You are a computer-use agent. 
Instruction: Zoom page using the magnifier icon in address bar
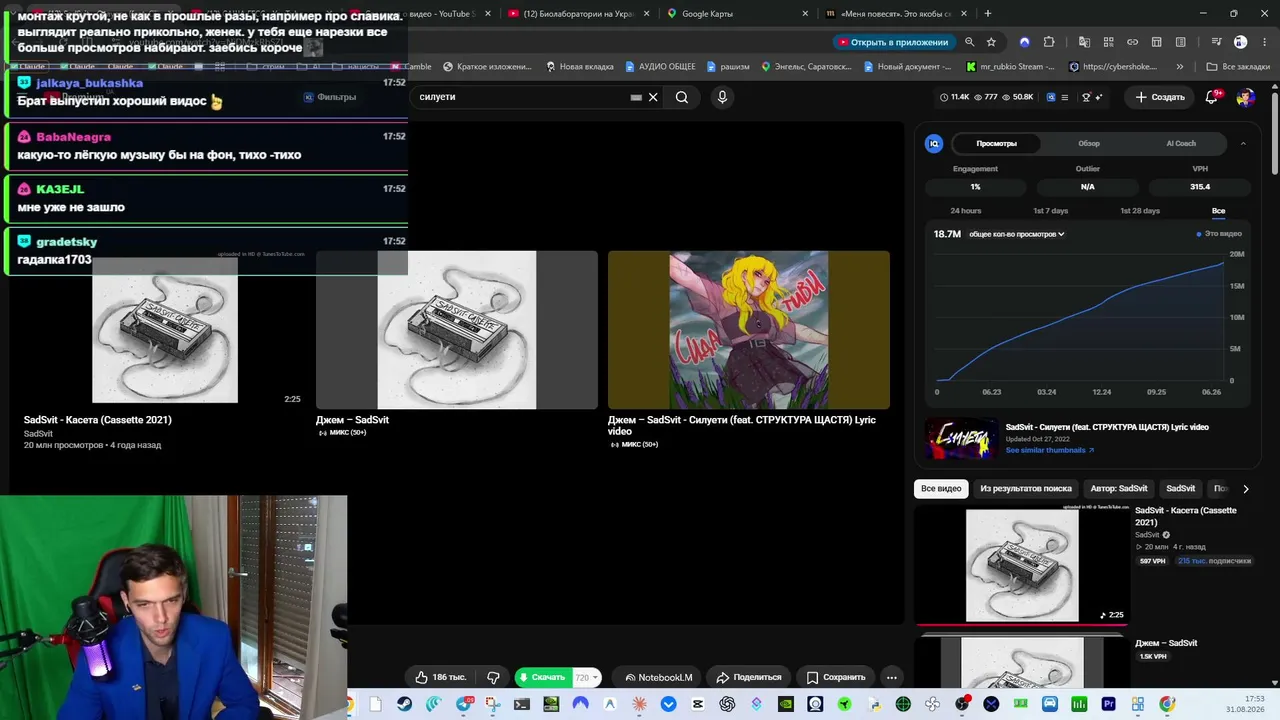pyautogui.click(x=969, y=42)
